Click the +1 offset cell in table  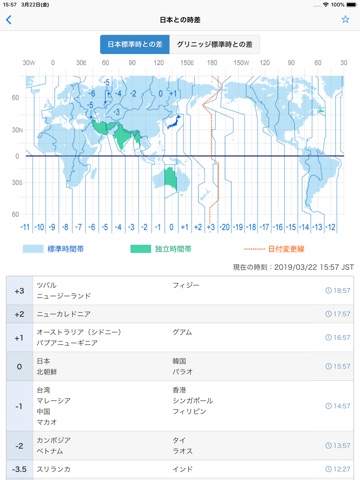(x=19, y=338)
